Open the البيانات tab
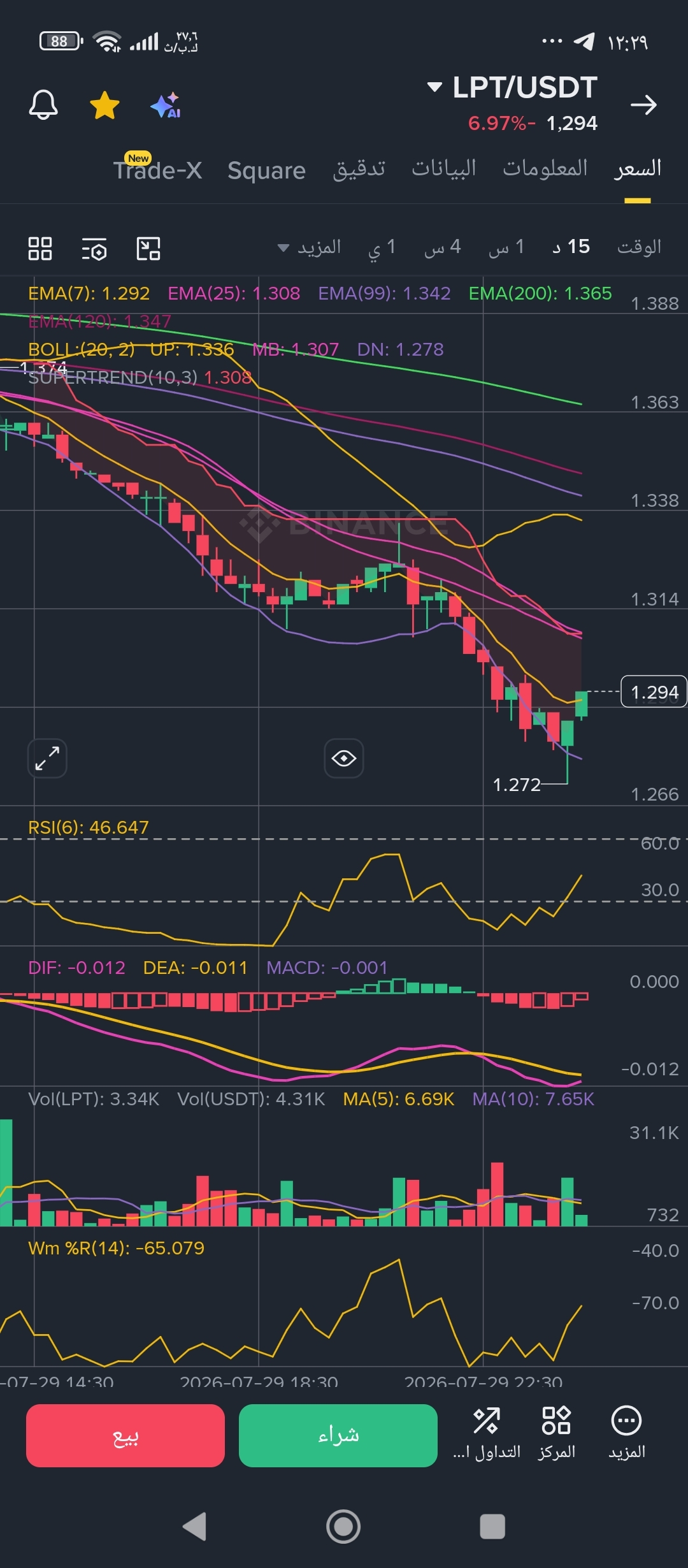 444,168
